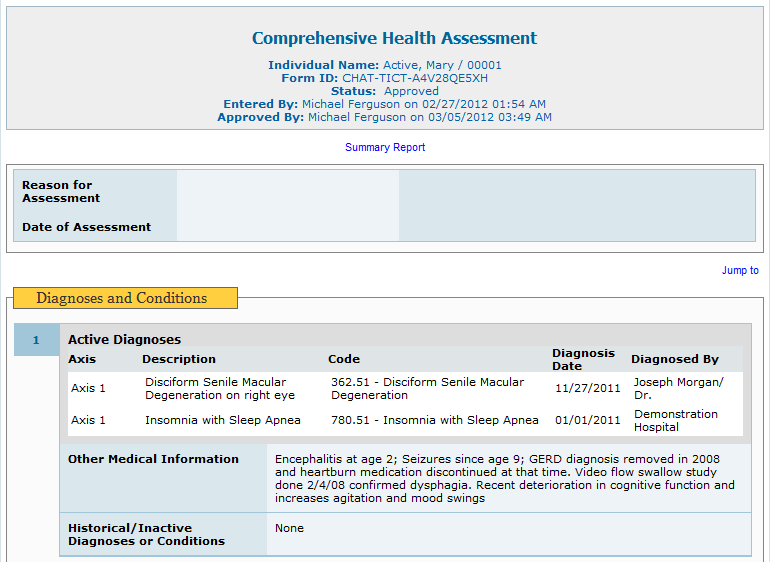The width and height of the screenshot is (770, 562).
Task: Click the Diagnosis Date column header
Action: click(583, 360)
